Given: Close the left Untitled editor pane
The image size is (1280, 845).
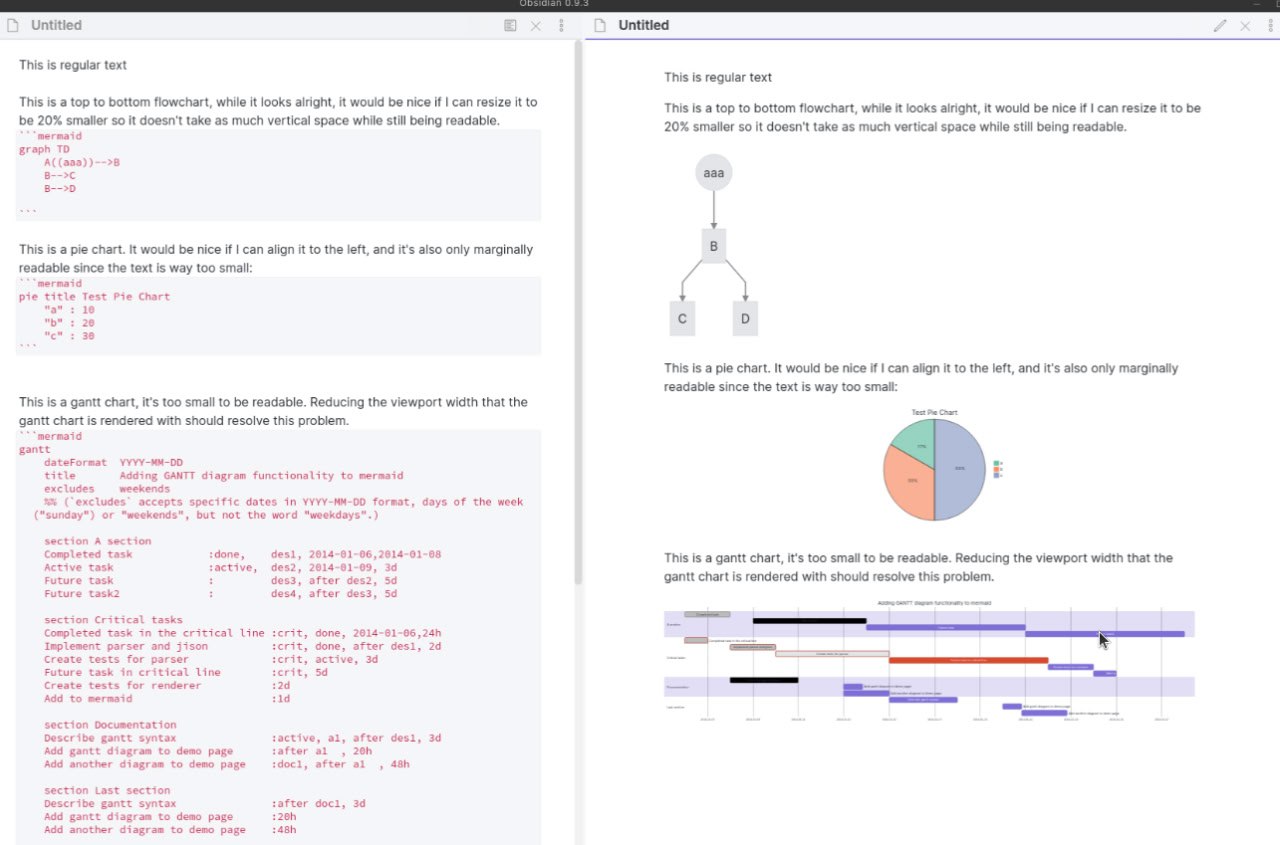Looking at the screenshot, I should tap(536, 26).
